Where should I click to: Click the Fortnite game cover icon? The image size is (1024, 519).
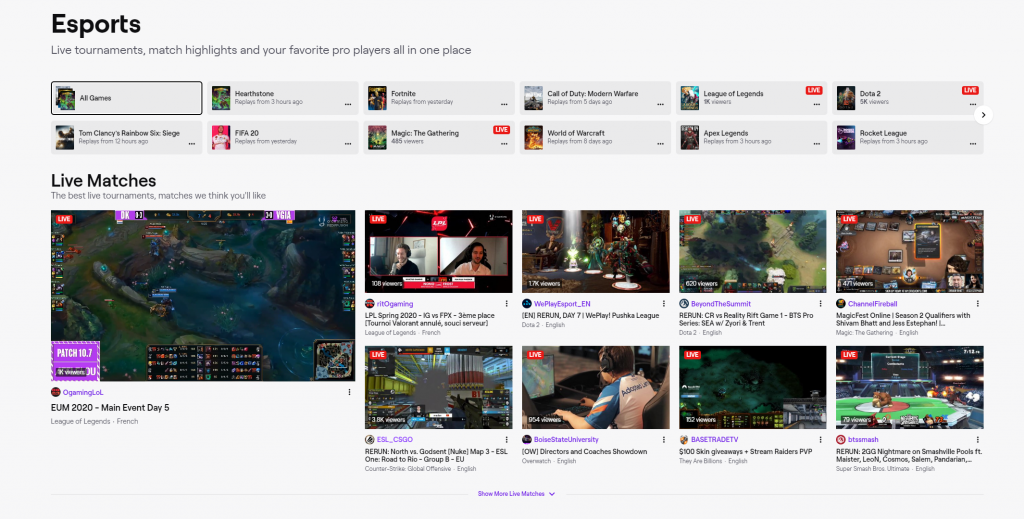click(x=377, y=98)
